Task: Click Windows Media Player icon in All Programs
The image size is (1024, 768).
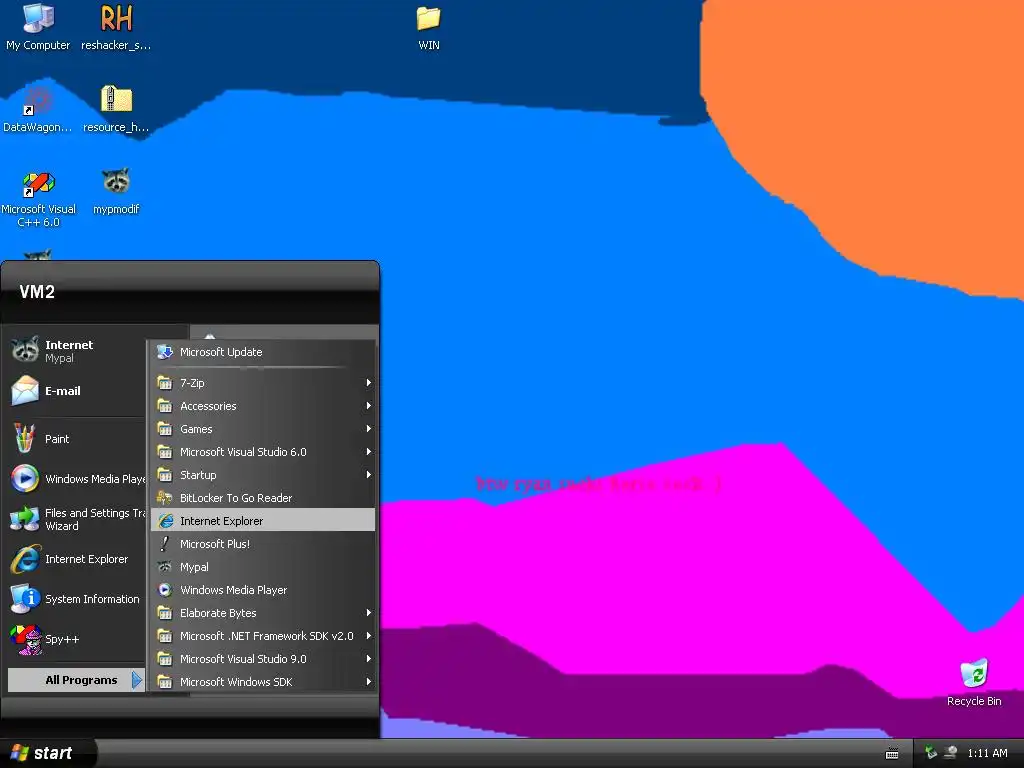Action: [165, 590]
